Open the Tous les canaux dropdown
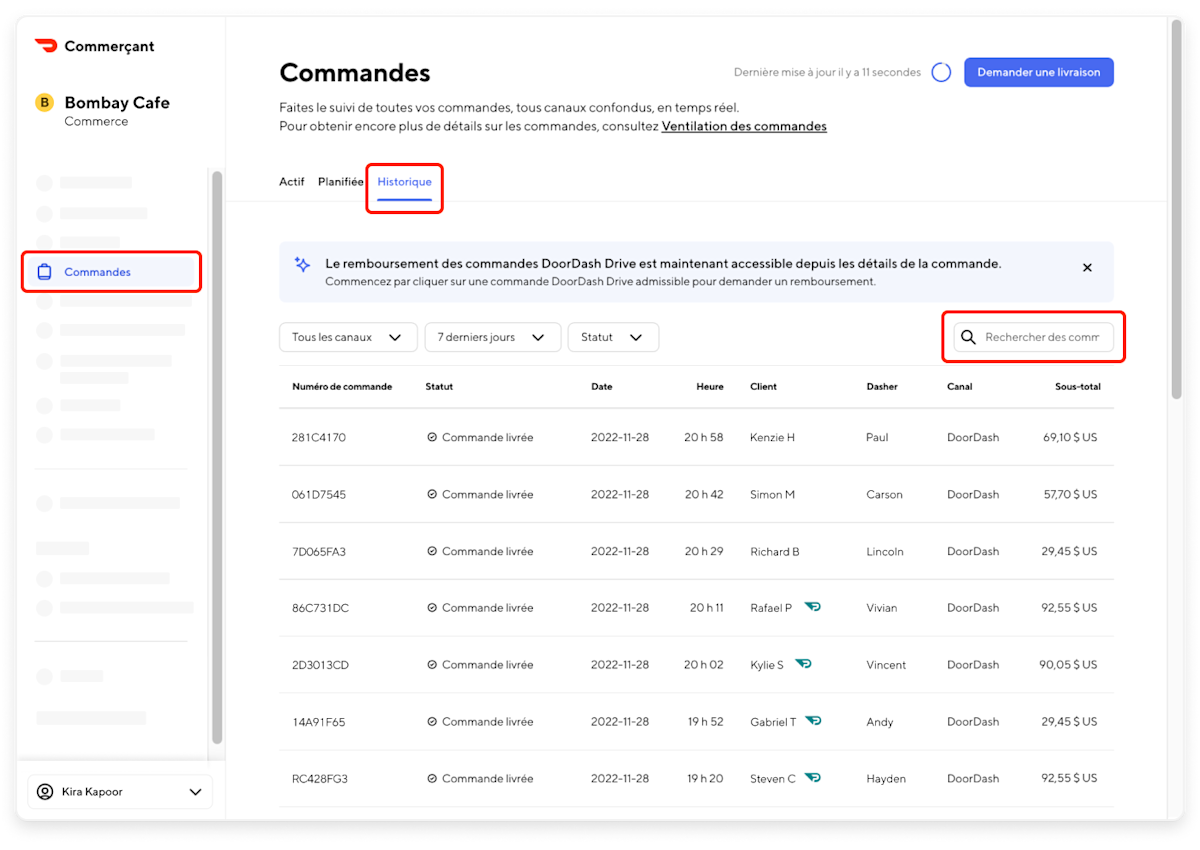This screenshot has height=850, width=1200. (x=348, y=337)
